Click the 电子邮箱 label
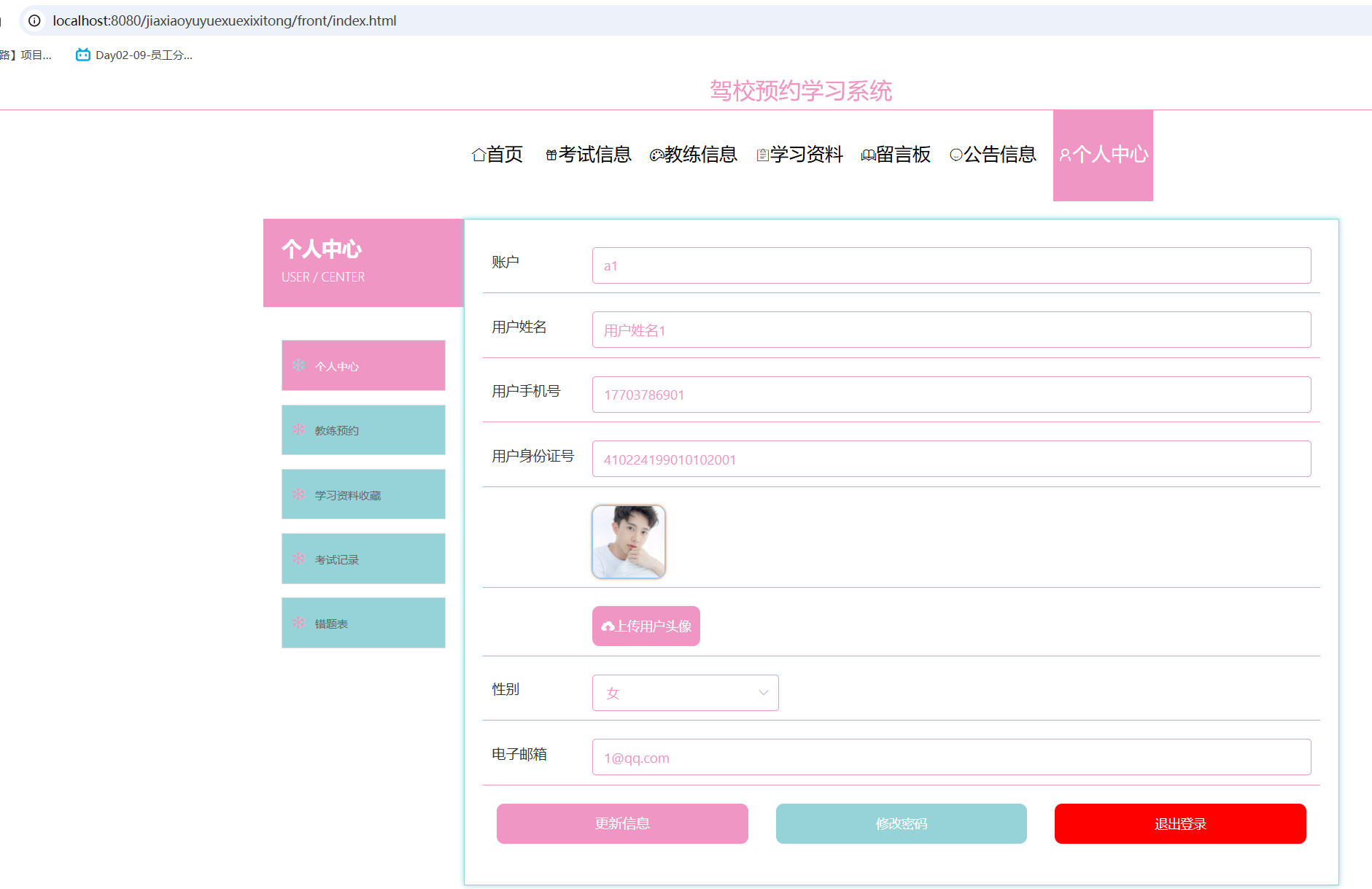 tap(519, 754)
